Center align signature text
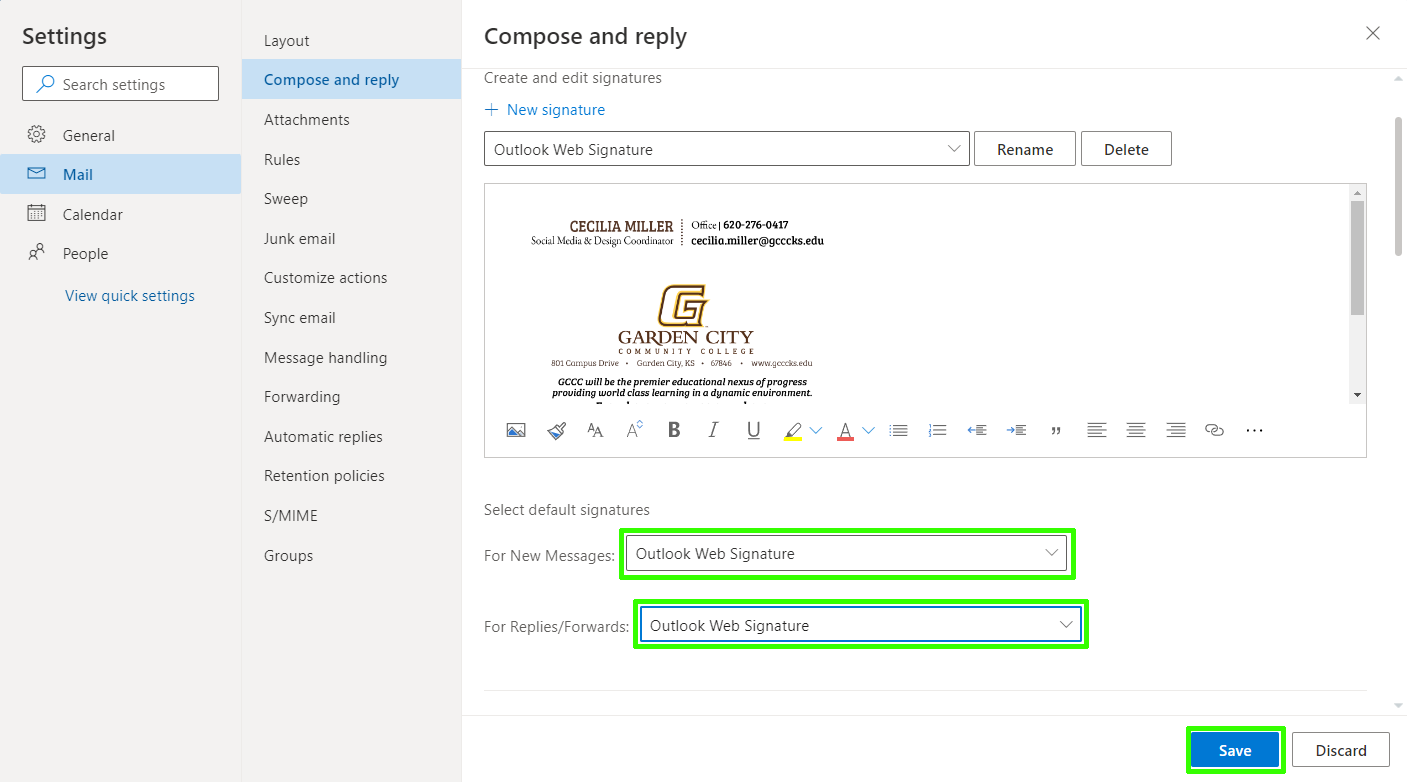Screen dimensions: 1407x782 tap(1136, 430)
